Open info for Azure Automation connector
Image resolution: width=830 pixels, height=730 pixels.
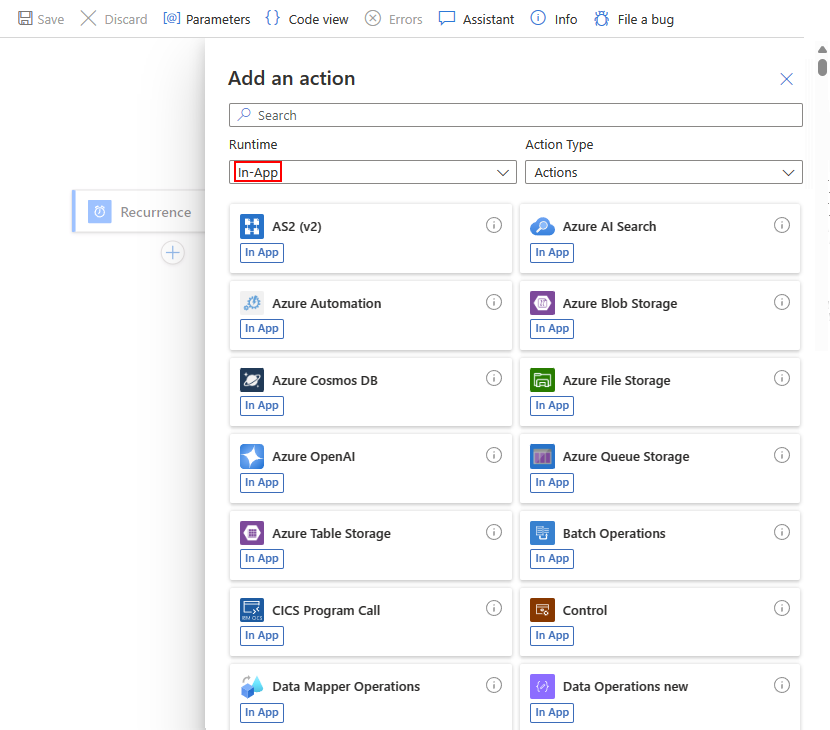pos(493,302)
